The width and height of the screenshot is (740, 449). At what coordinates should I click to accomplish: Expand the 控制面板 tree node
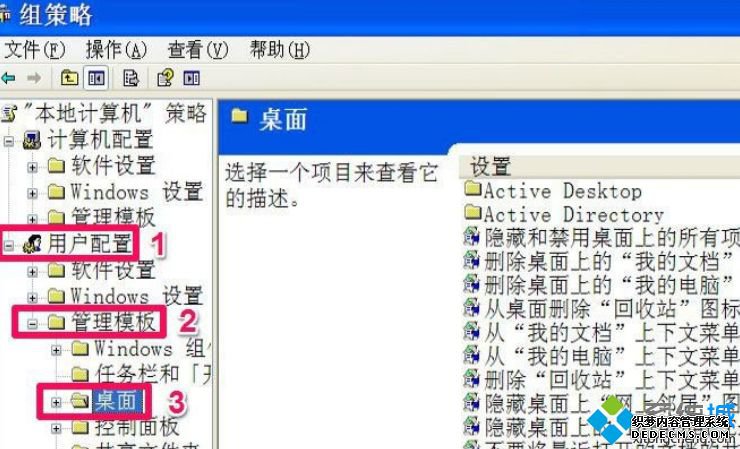(x=56, y=429)
